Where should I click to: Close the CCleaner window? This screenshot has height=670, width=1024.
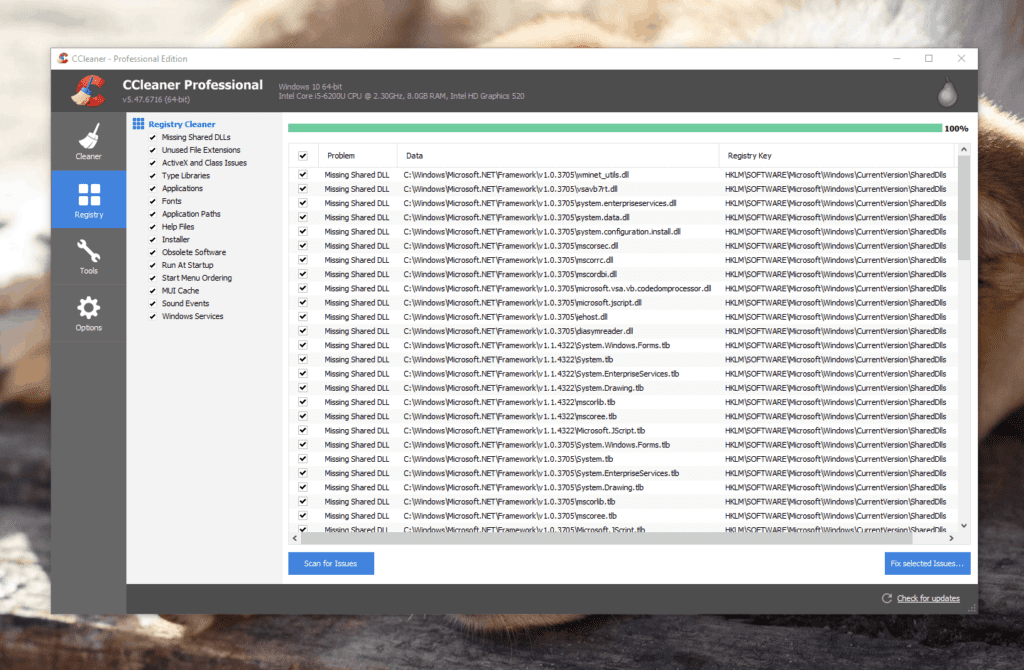961,59
